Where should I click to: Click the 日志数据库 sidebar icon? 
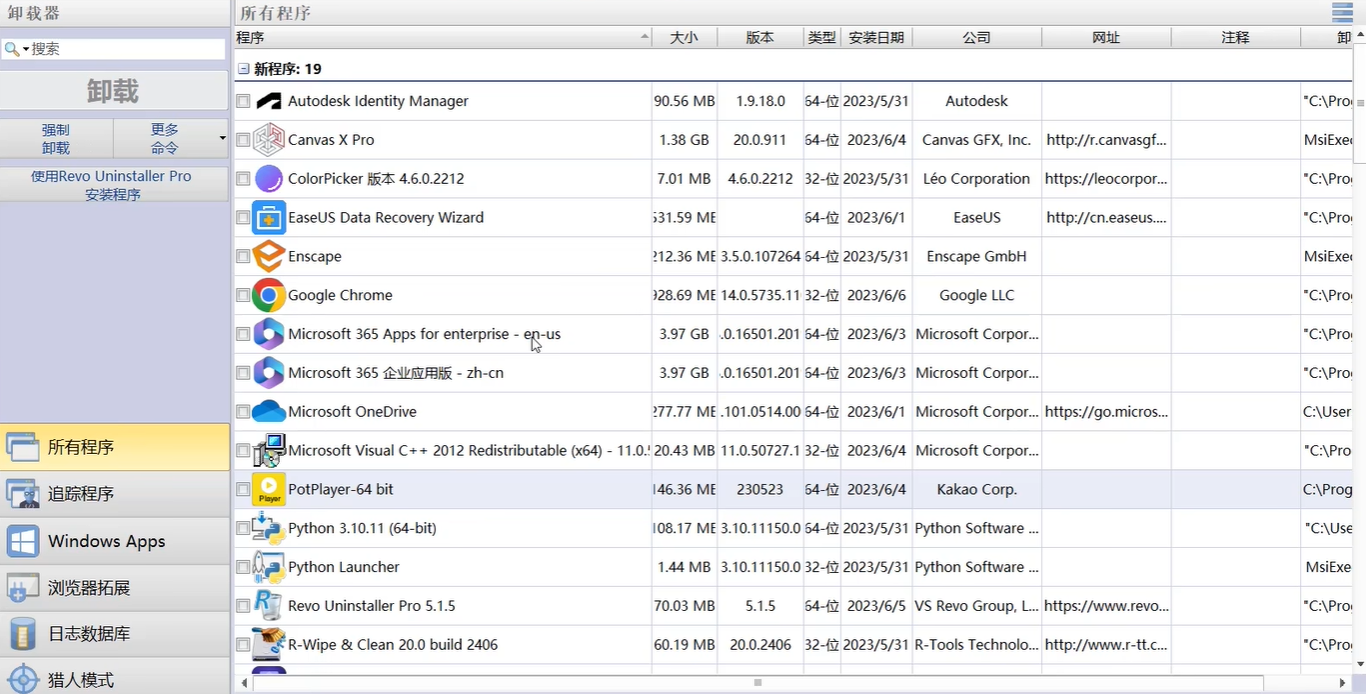tap(23, 634)
